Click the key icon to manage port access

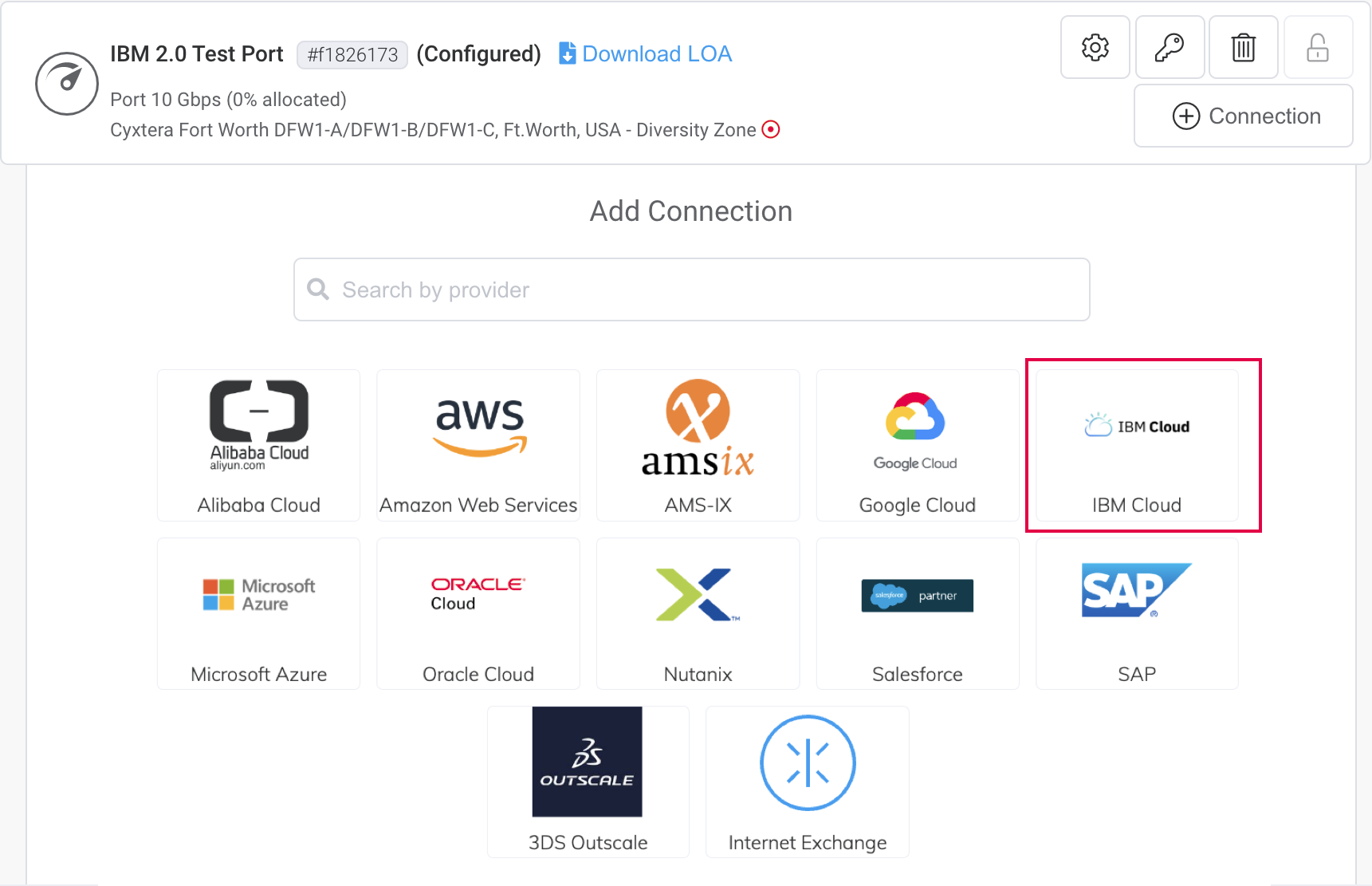pyautogui.click(x=1169, y=47)
